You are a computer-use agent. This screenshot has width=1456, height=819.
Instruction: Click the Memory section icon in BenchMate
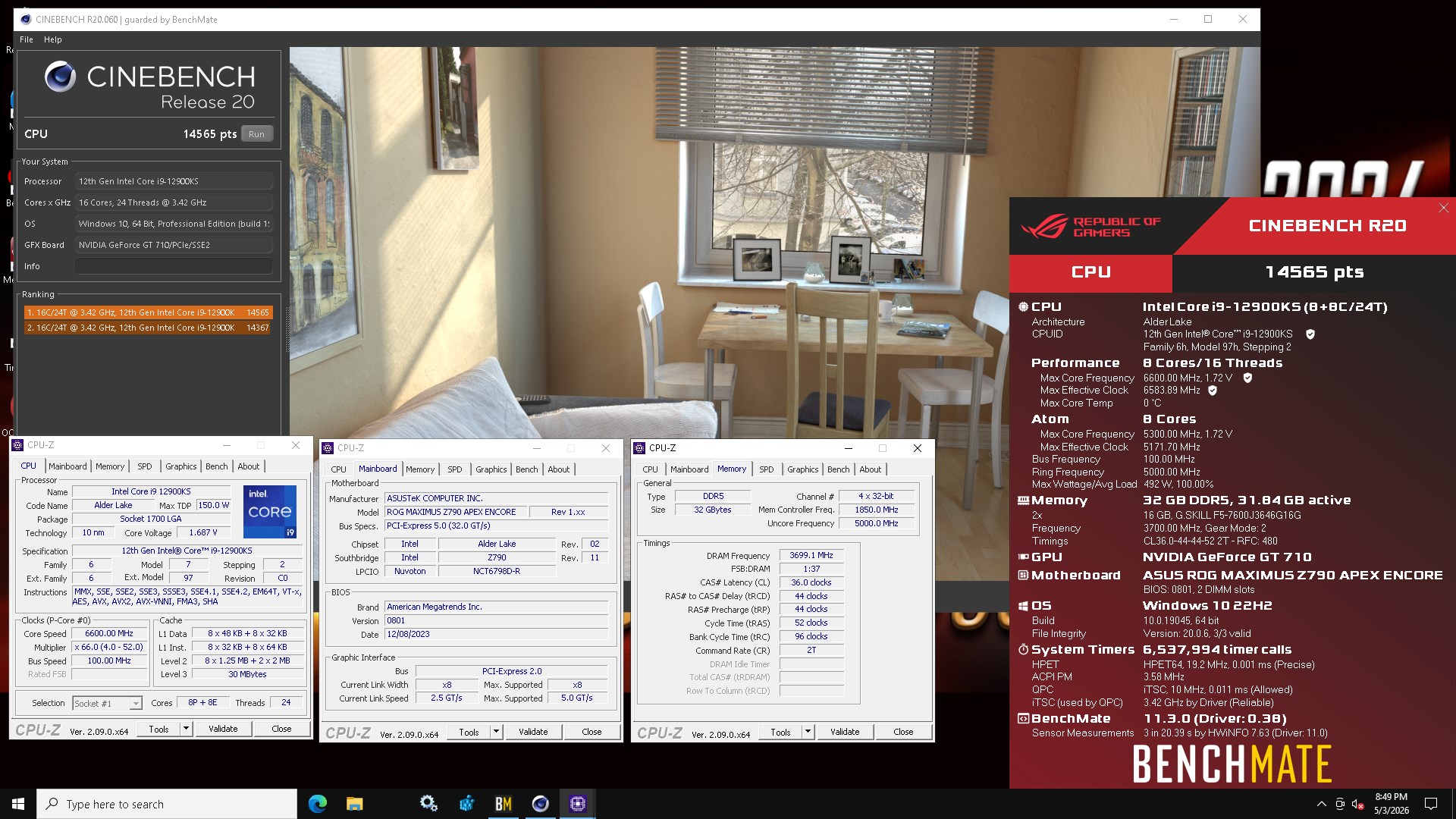[x=1023, y=500]
